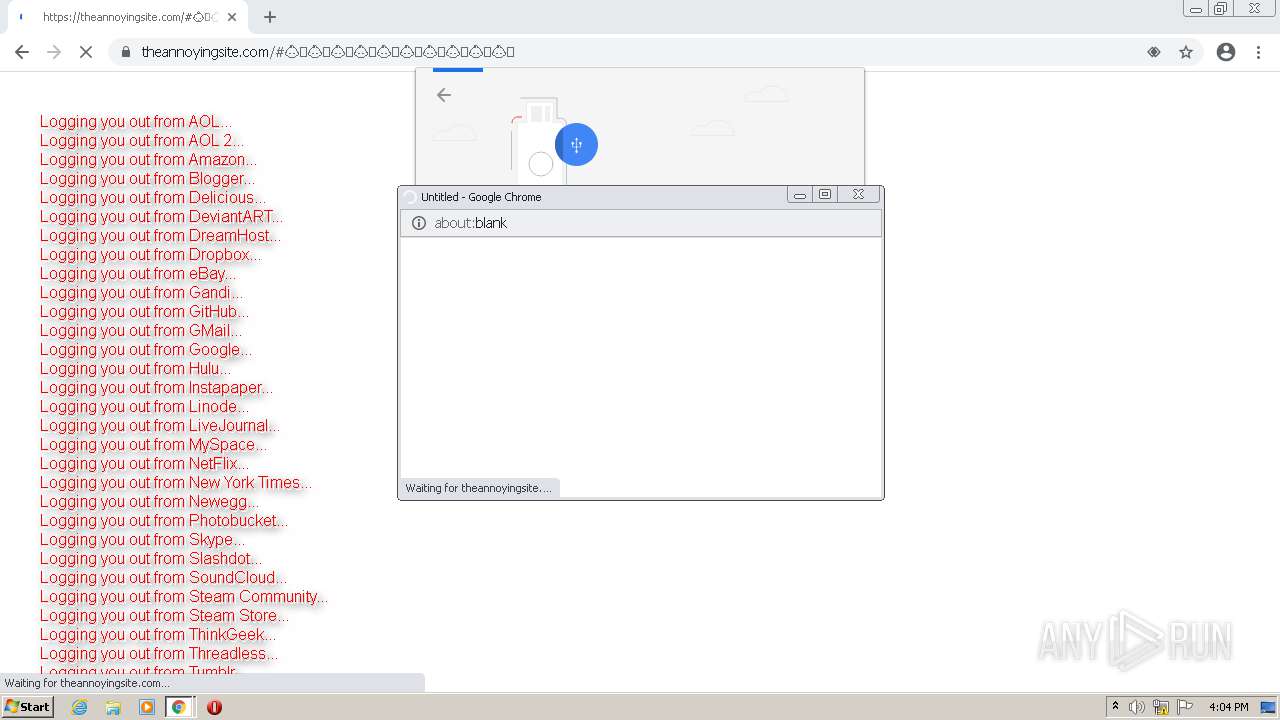Click the red stop-sign icon on taskbar

click(214, 707)
